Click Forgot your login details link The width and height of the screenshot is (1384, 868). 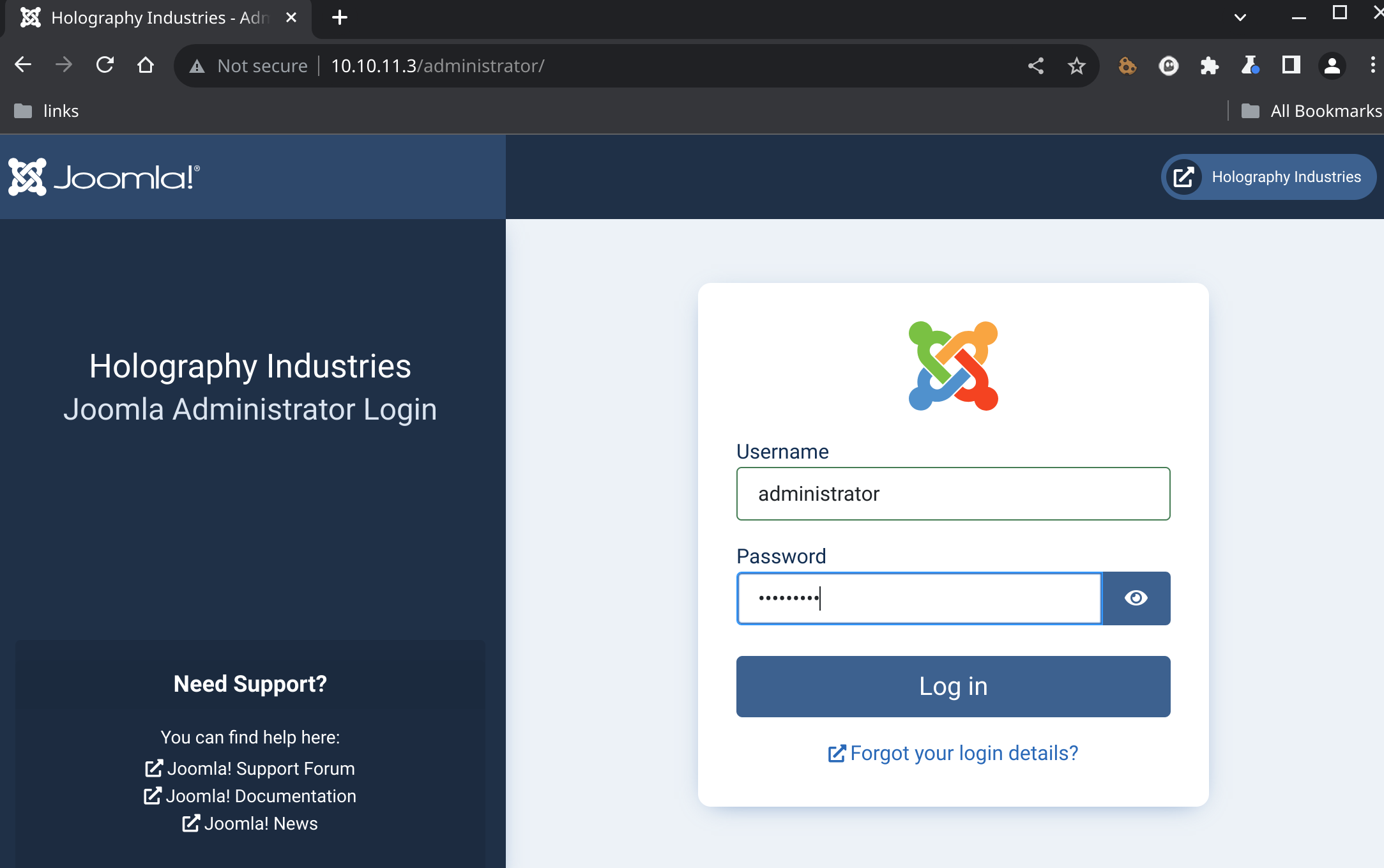953,754
